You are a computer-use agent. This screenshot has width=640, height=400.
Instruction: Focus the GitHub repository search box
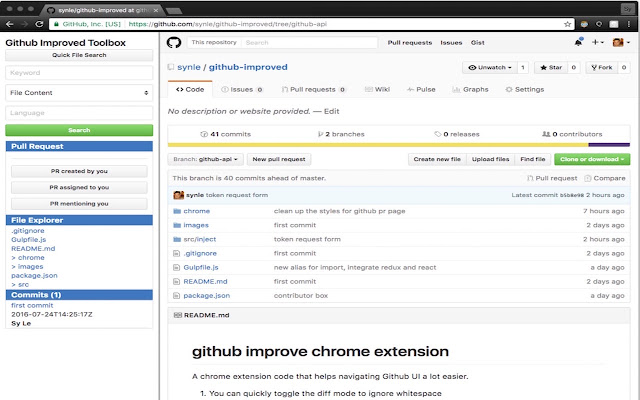click(309, 42)
